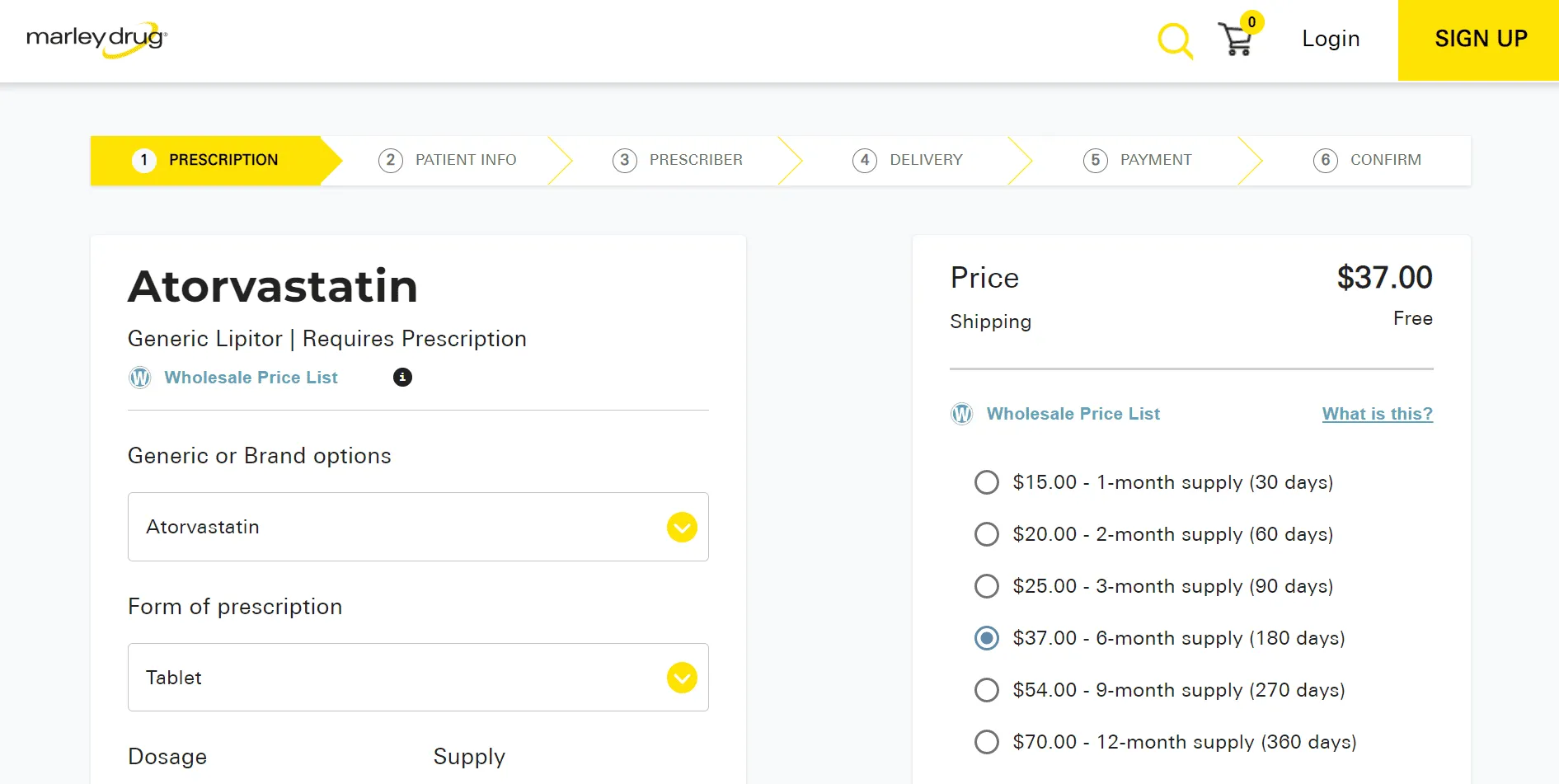Click the W badge icon under Atorvastatin title
The image size is (1559, 784).
(x=140, y=378)
